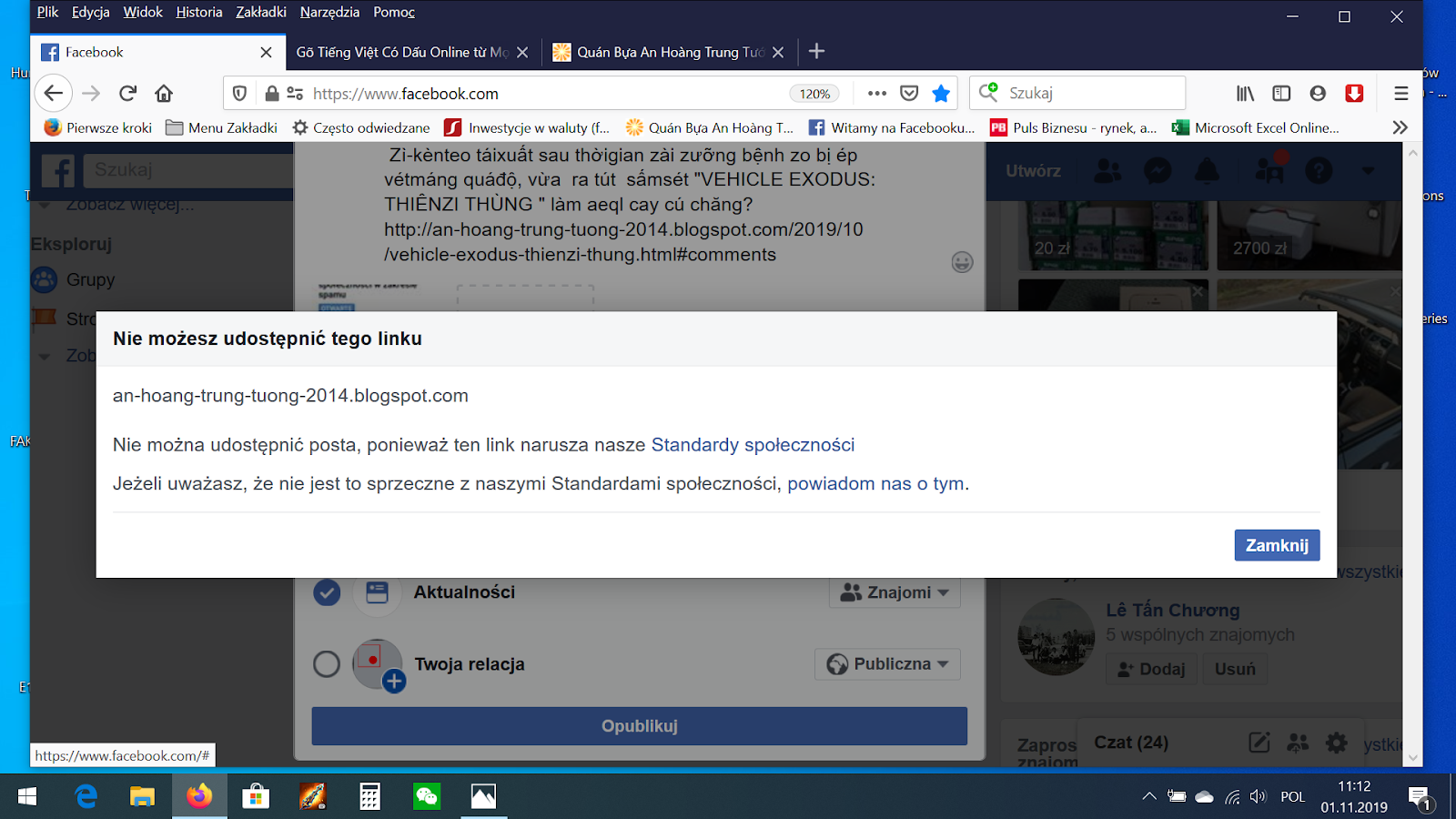Click the 120% zoom level indicator
1456x819 pixels.
[x=814, y=93]
